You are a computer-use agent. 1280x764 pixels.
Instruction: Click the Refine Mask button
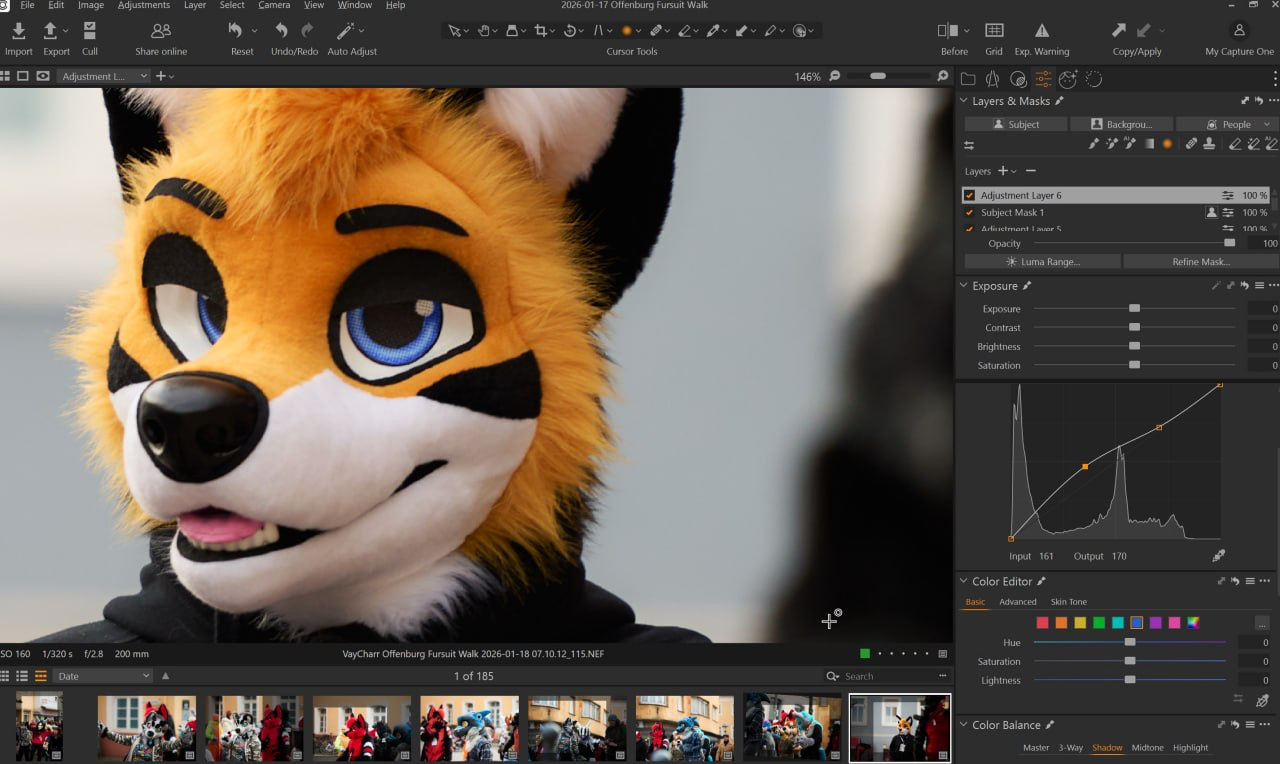click(x=1200, y=262)
